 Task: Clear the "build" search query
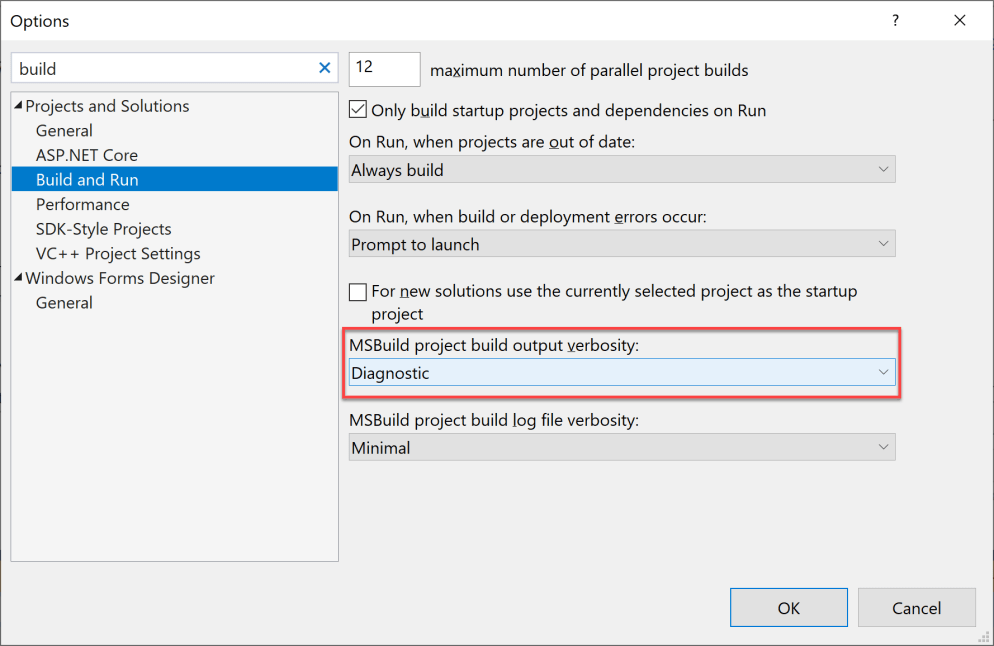(324, 68)
